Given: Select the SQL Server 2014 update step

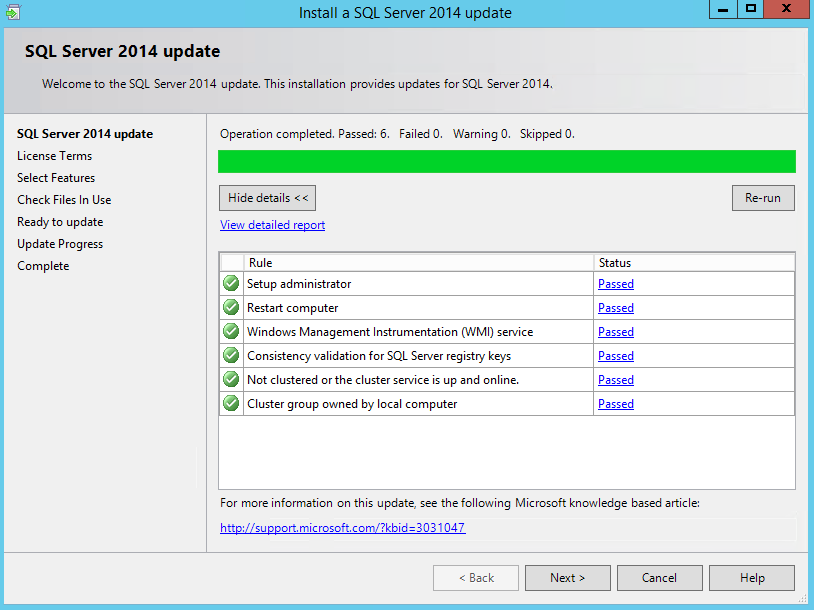Looking at the screenshot, I should pos(85,134).
